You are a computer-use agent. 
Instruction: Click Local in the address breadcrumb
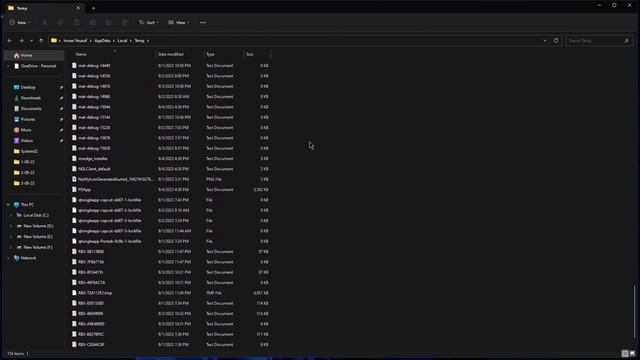122,41
